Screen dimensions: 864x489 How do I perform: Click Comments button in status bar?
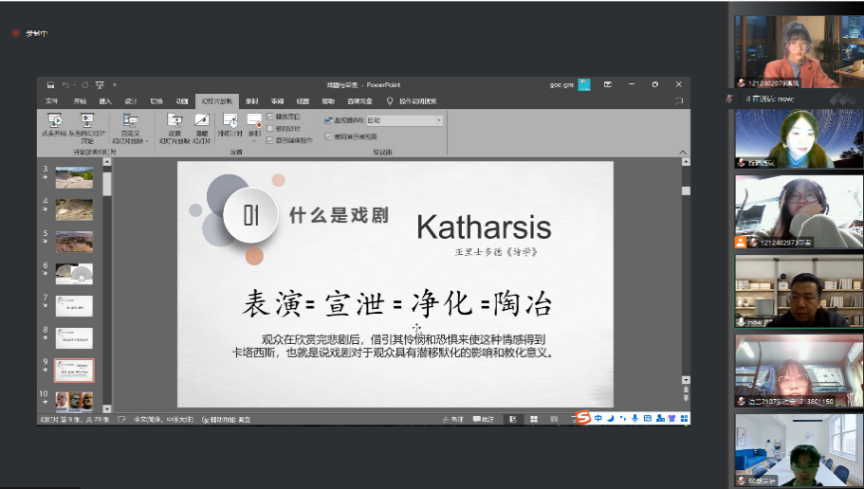[x=485, y=419]
